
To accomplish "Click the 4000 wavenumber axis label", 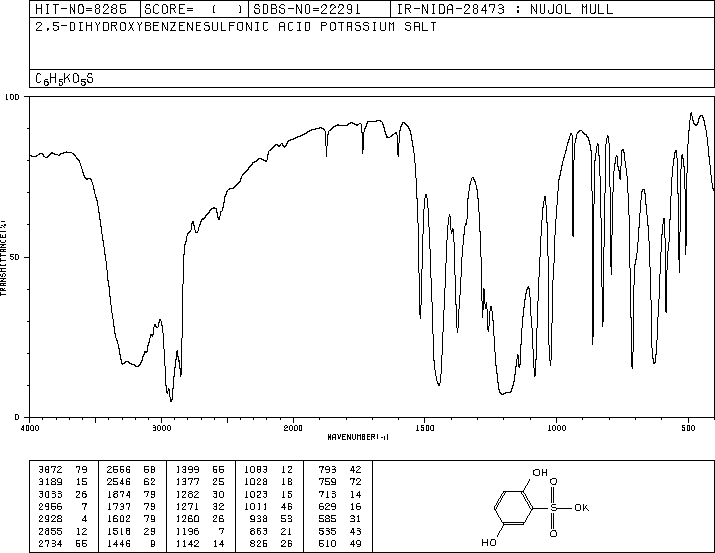I will [x=30, y=428].
